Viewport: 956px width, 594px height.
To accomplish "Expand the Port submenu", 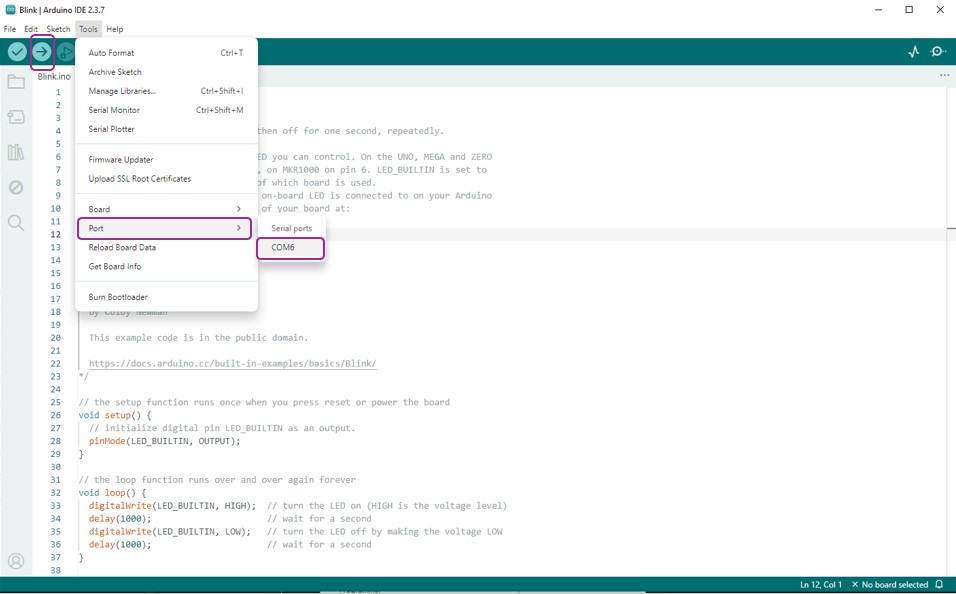I will 165,228.
